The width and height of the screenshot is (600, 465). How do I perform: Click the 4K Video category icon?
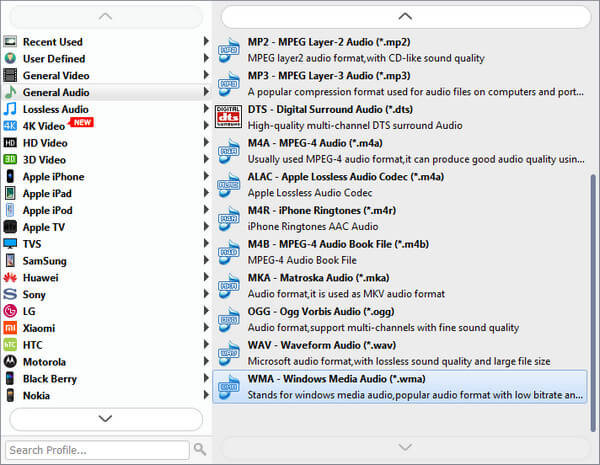click(x=10, y=126)
